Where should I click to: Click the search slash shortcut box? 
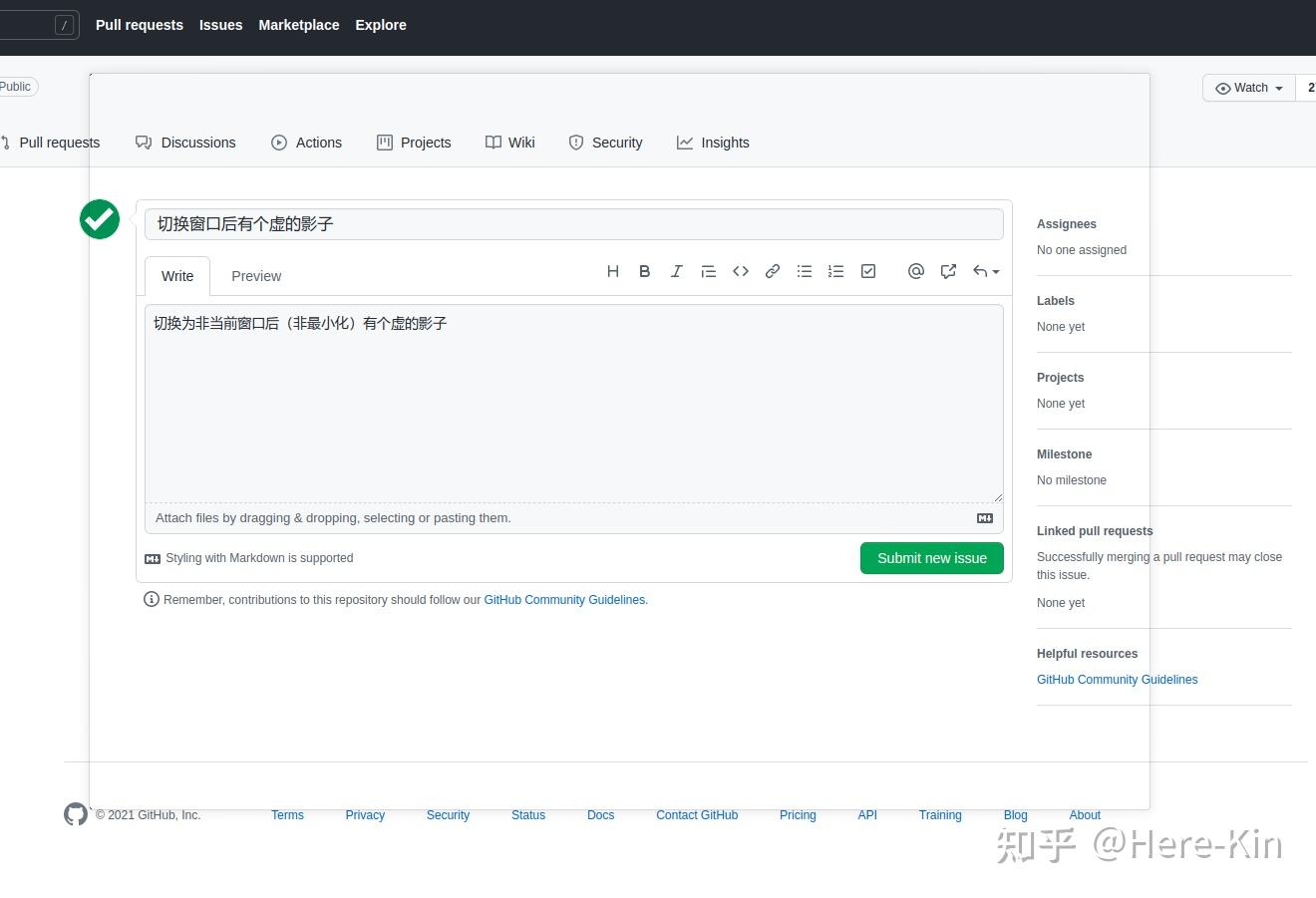pos(40,24)
